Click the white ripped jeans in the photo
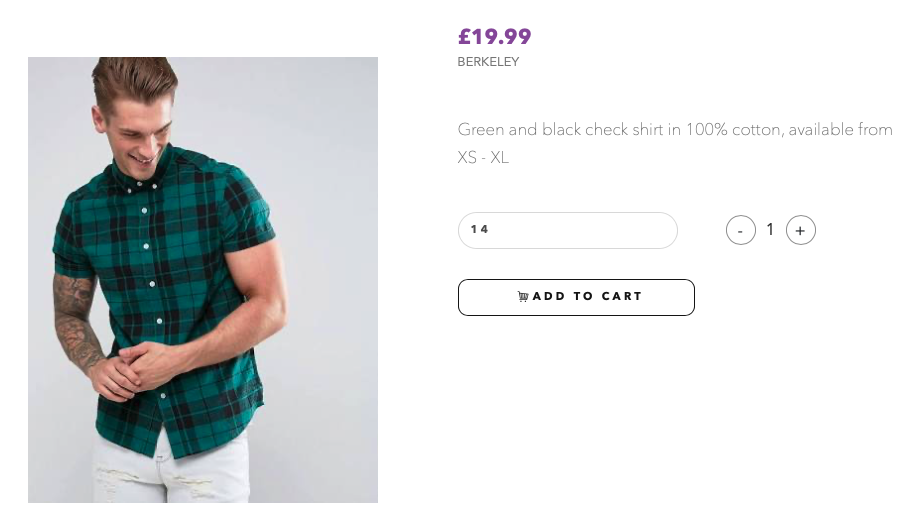The height and width of the screenshot is (526, 915). click(x=170, y=472)
